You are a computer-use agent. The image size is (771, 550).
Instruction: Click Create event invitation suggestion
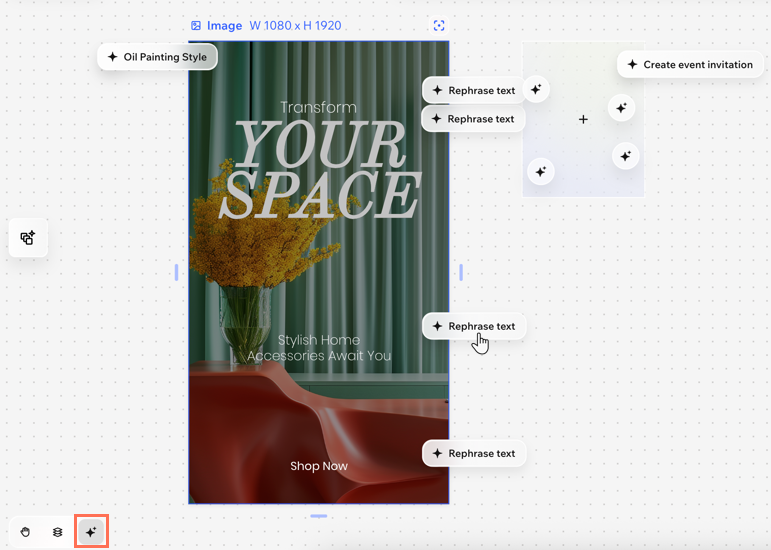[690, 64]
